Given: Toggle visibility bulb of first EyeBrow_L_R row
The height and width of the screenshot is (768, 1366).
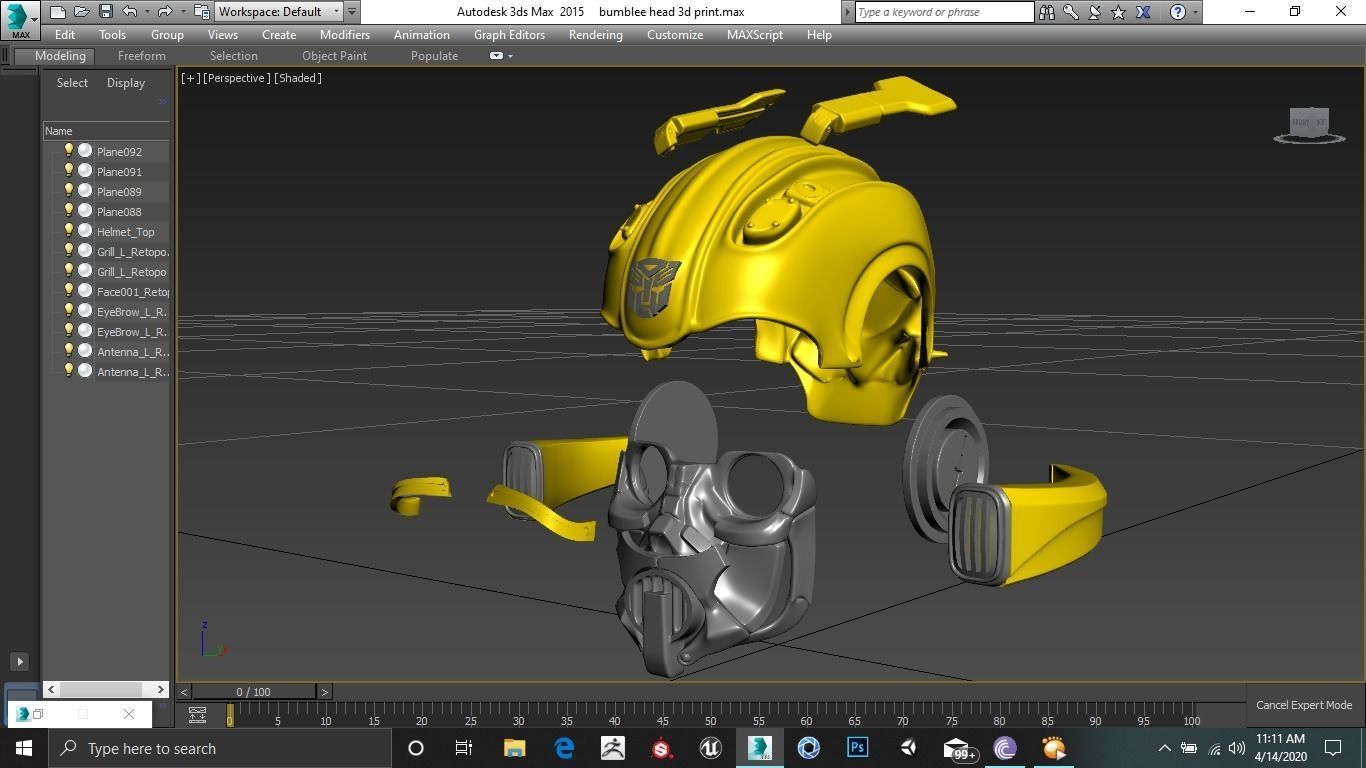Looking at the screenshot, I should pos(69,311).
